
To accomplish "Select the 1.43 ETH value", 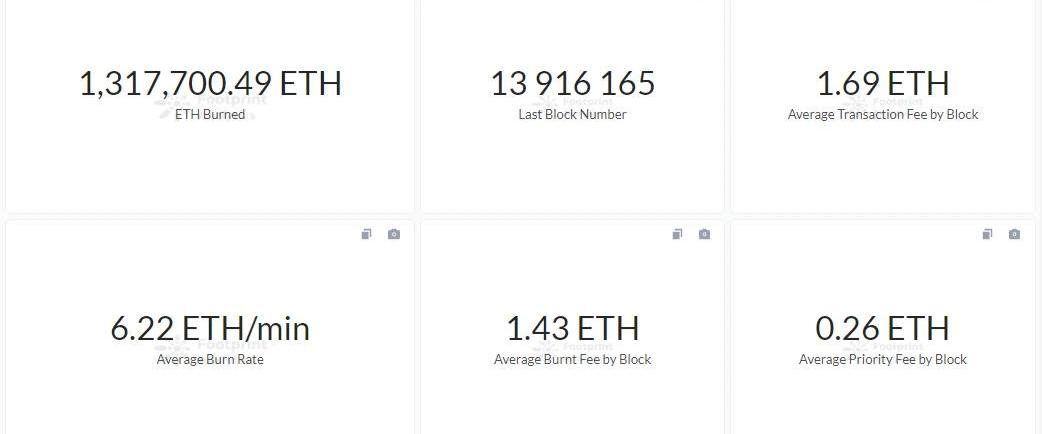I will pyautogui.click(x=572, y=329).
